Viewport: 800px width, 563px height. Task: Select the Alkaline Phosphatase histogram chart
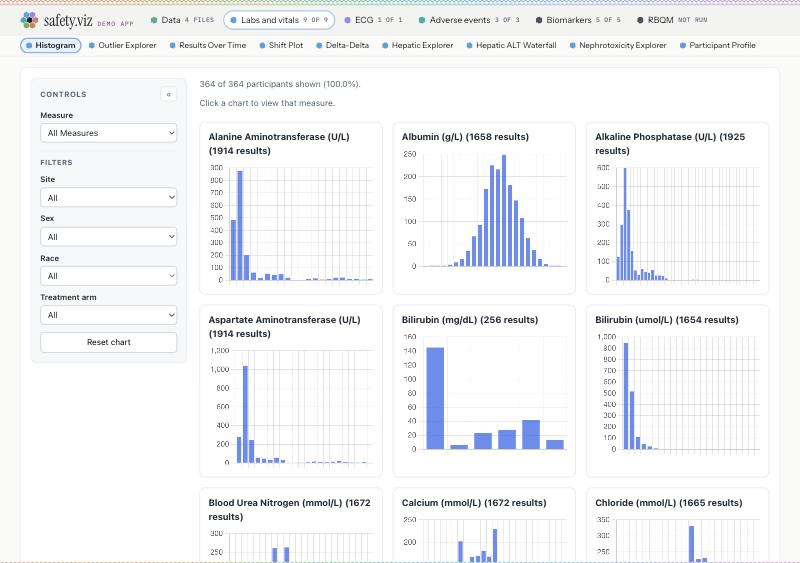click(x=678, y=208)
